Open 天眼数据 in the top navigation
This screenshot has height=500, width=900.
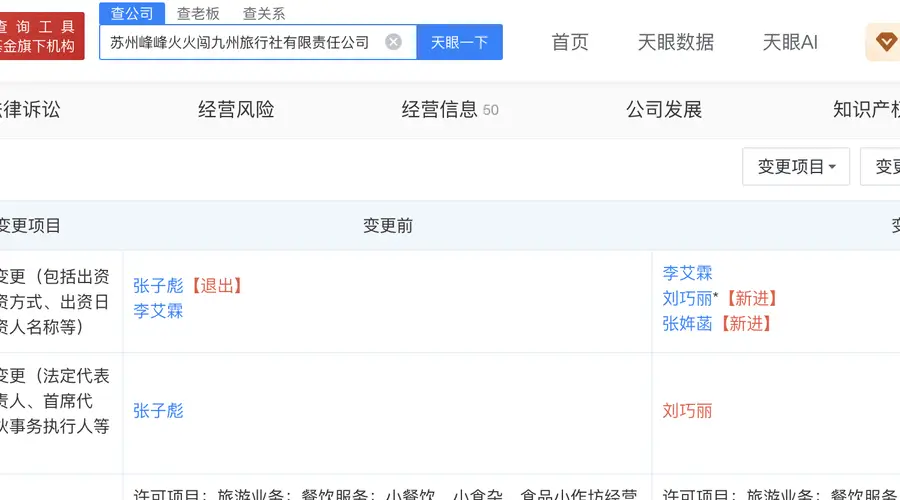pyautogui.click(x=676, y=42)
